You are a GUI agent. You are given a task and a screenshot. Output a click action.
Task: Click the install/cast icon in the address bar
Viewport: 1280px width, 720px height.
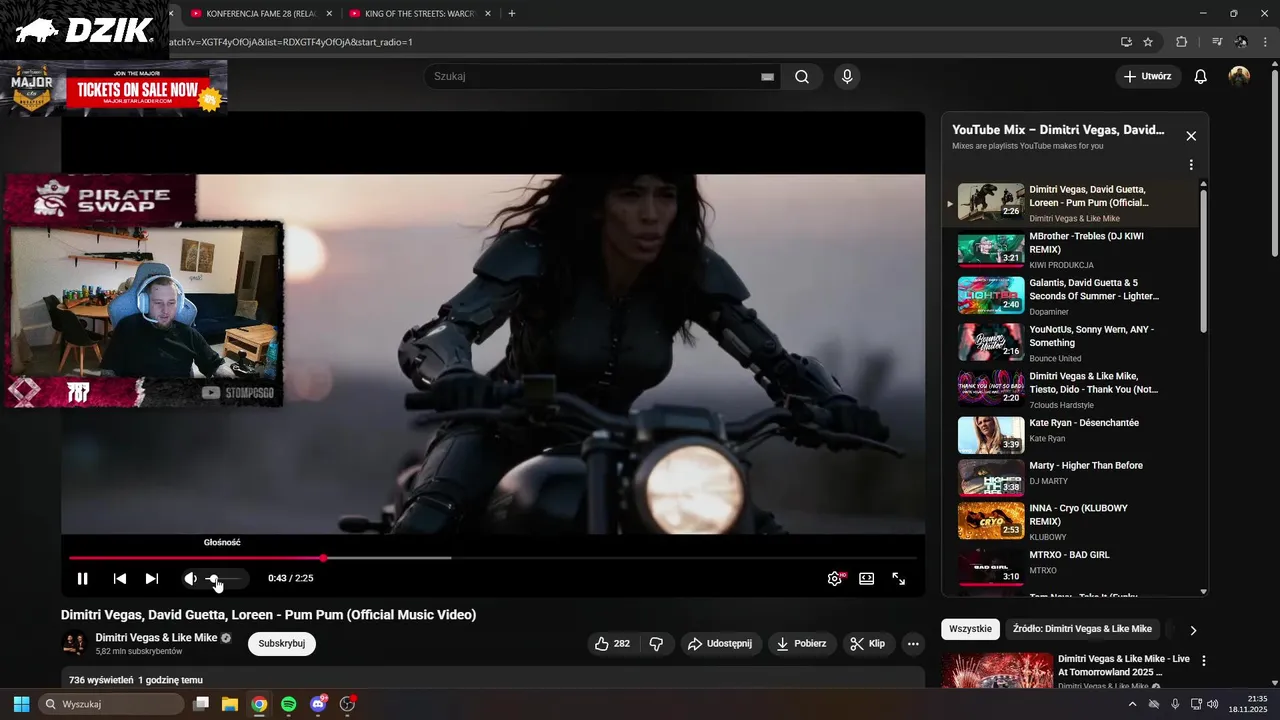pyautogui.click(x=1126, y=42)
